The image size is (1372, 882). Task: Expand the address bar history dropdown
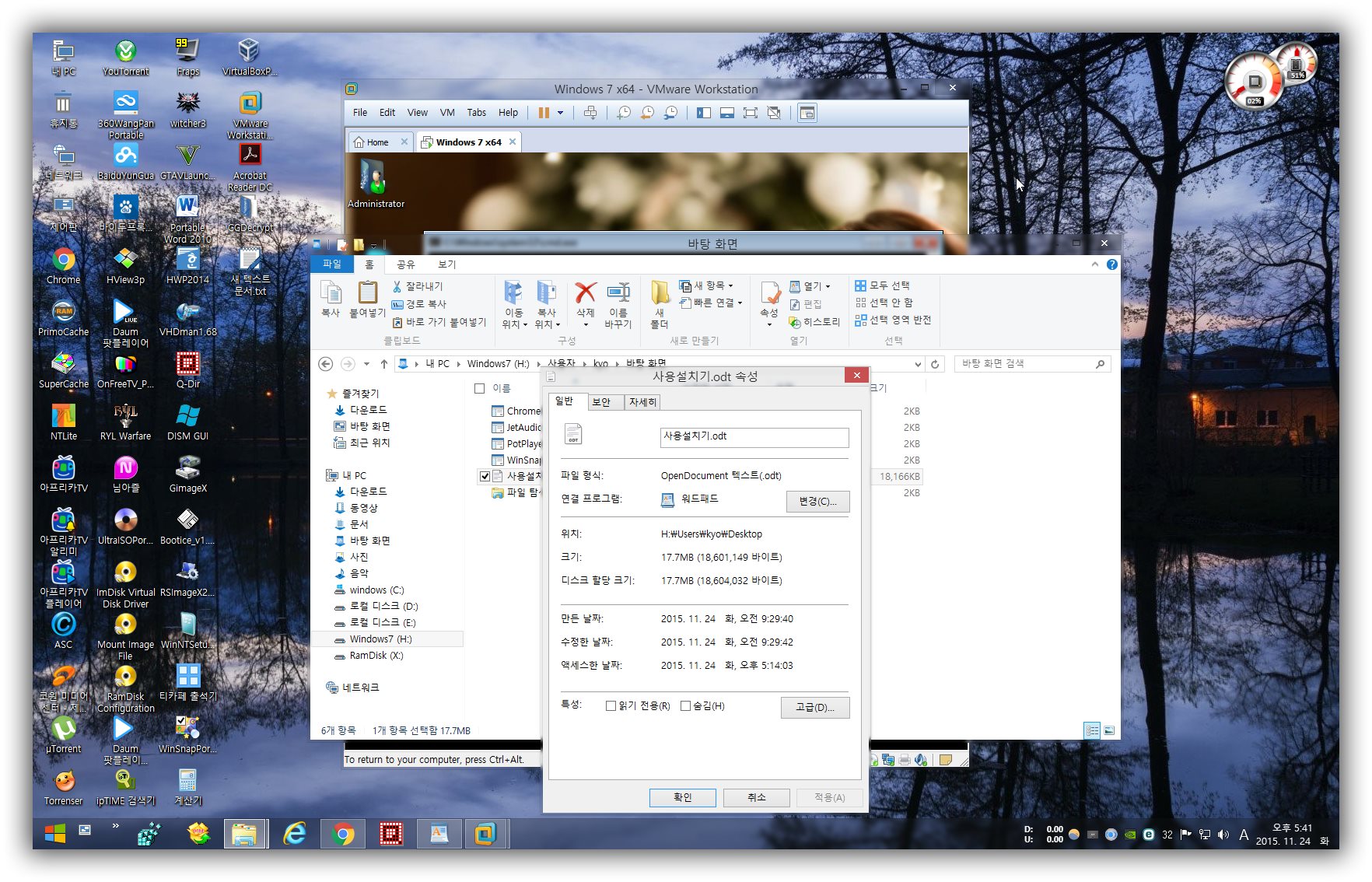pos(918,364)
